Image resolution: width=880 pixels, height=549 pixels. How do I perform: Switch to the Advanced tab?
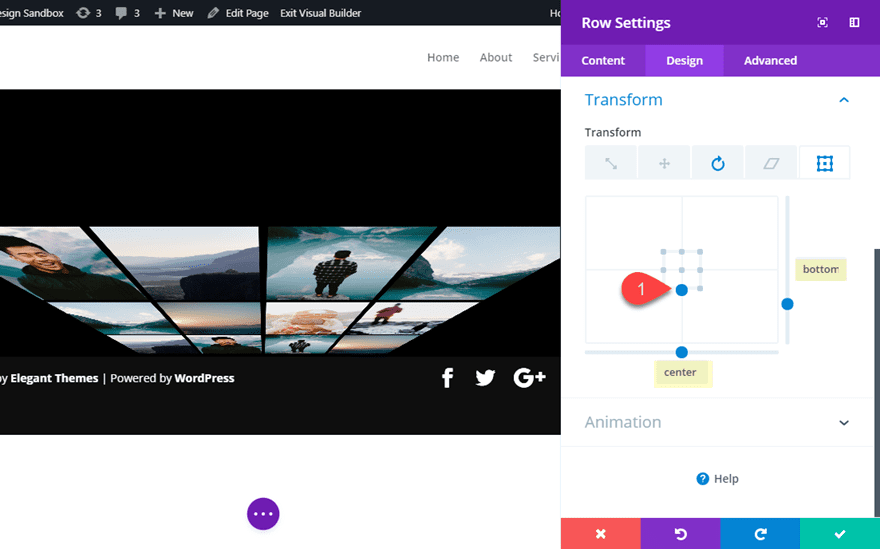point(770,60)
